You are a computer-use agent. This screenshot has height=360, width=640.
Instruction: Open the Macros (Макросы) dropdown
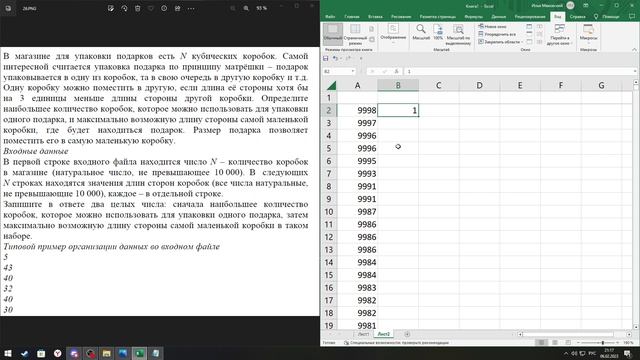point(588,33)
